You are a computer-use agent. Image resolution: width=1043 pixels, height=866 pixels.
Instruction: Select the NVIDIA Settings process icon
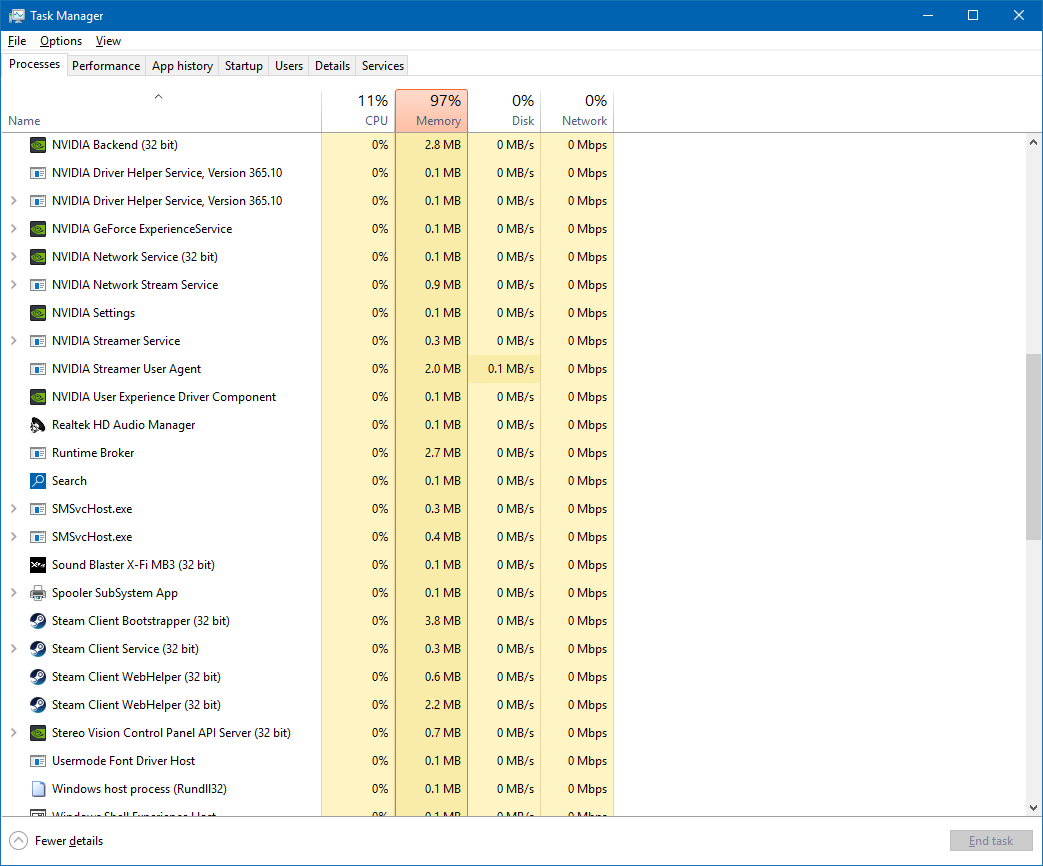pos(38,313)
